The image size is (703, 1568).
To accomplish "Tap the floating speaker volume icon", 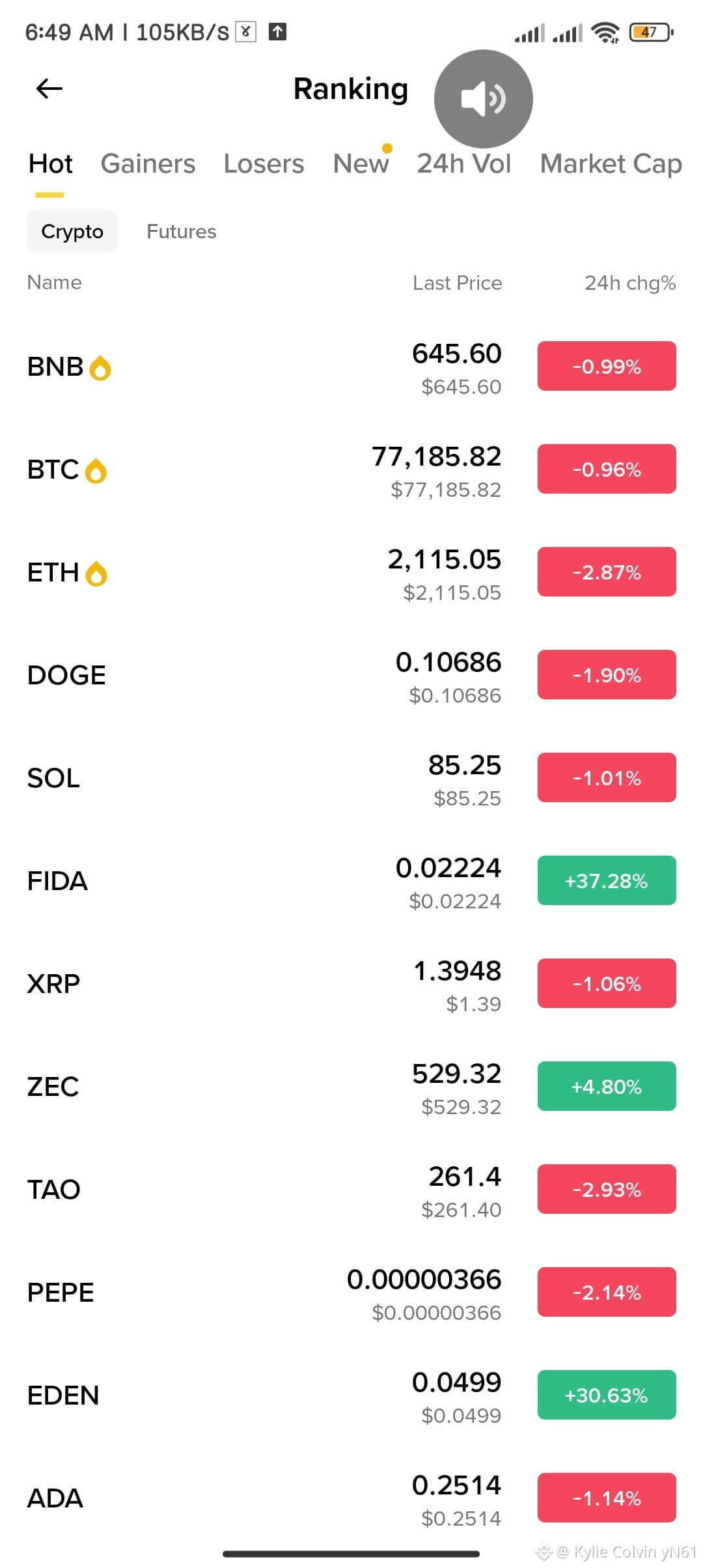I will point(483,99).
